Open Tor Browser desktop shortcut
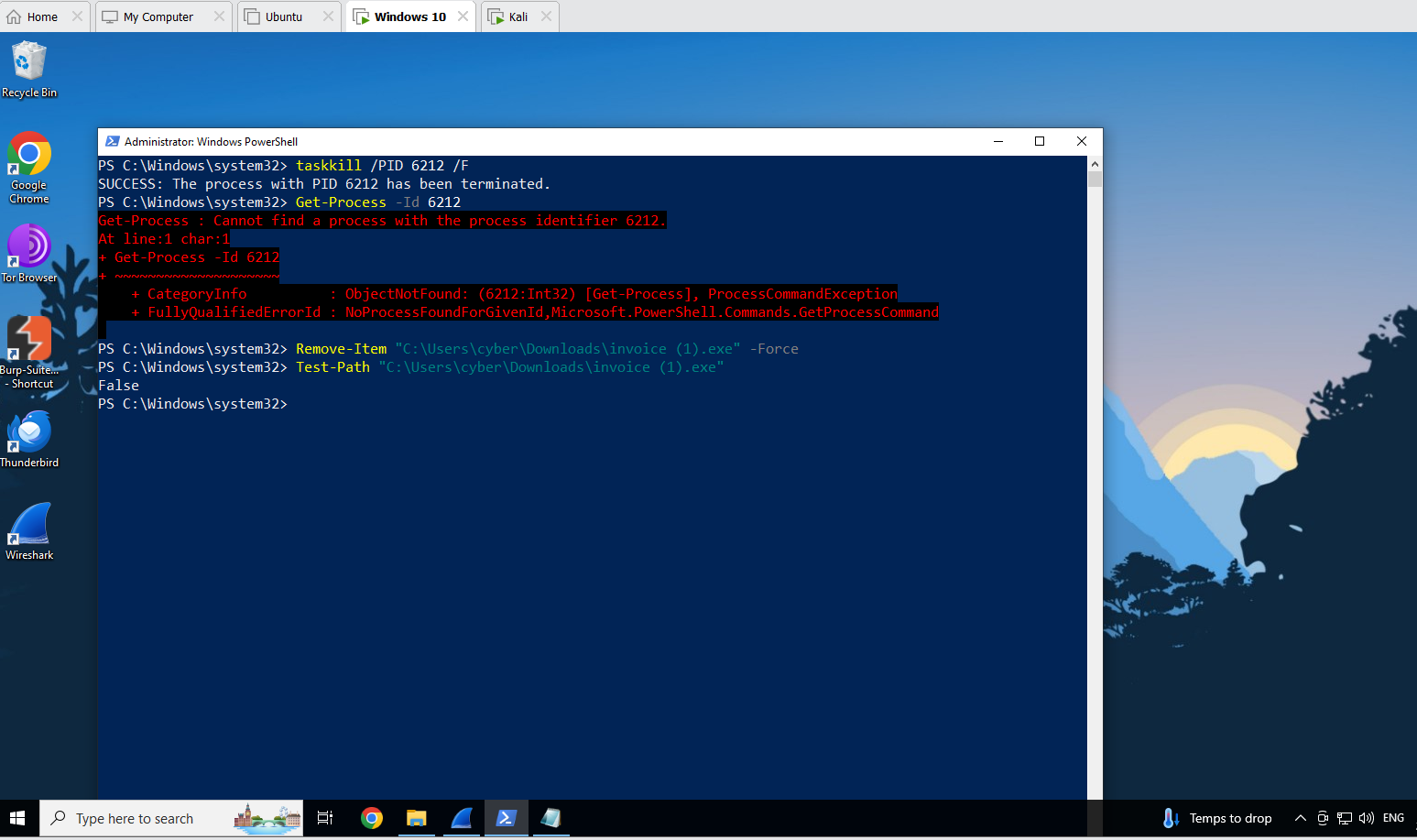 [x=29, y=254]
